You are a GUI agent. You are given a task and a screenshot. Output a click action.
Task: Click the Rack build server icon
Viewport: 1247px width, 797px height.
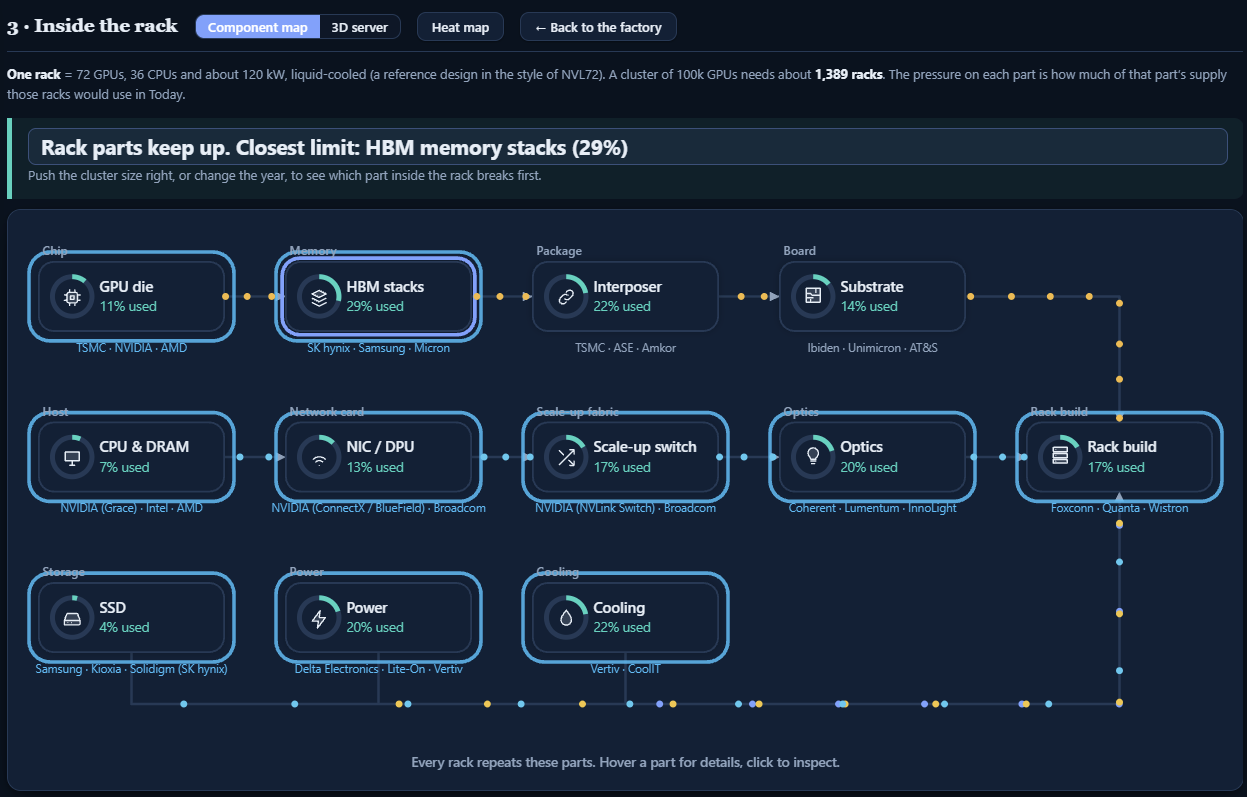coord(1060,457)
